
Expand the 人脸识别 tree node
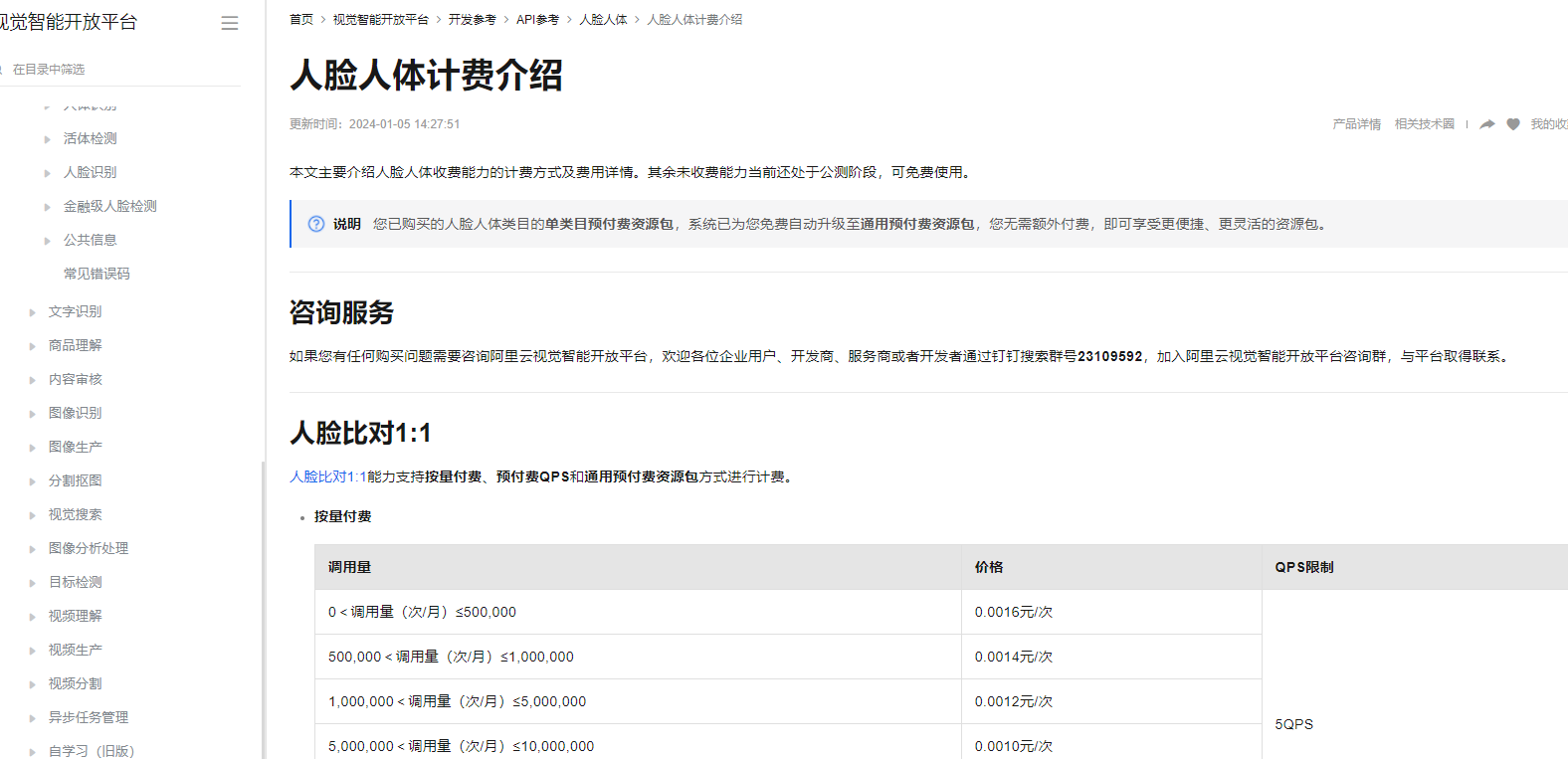pyautogui.click(x=48, y=173)
